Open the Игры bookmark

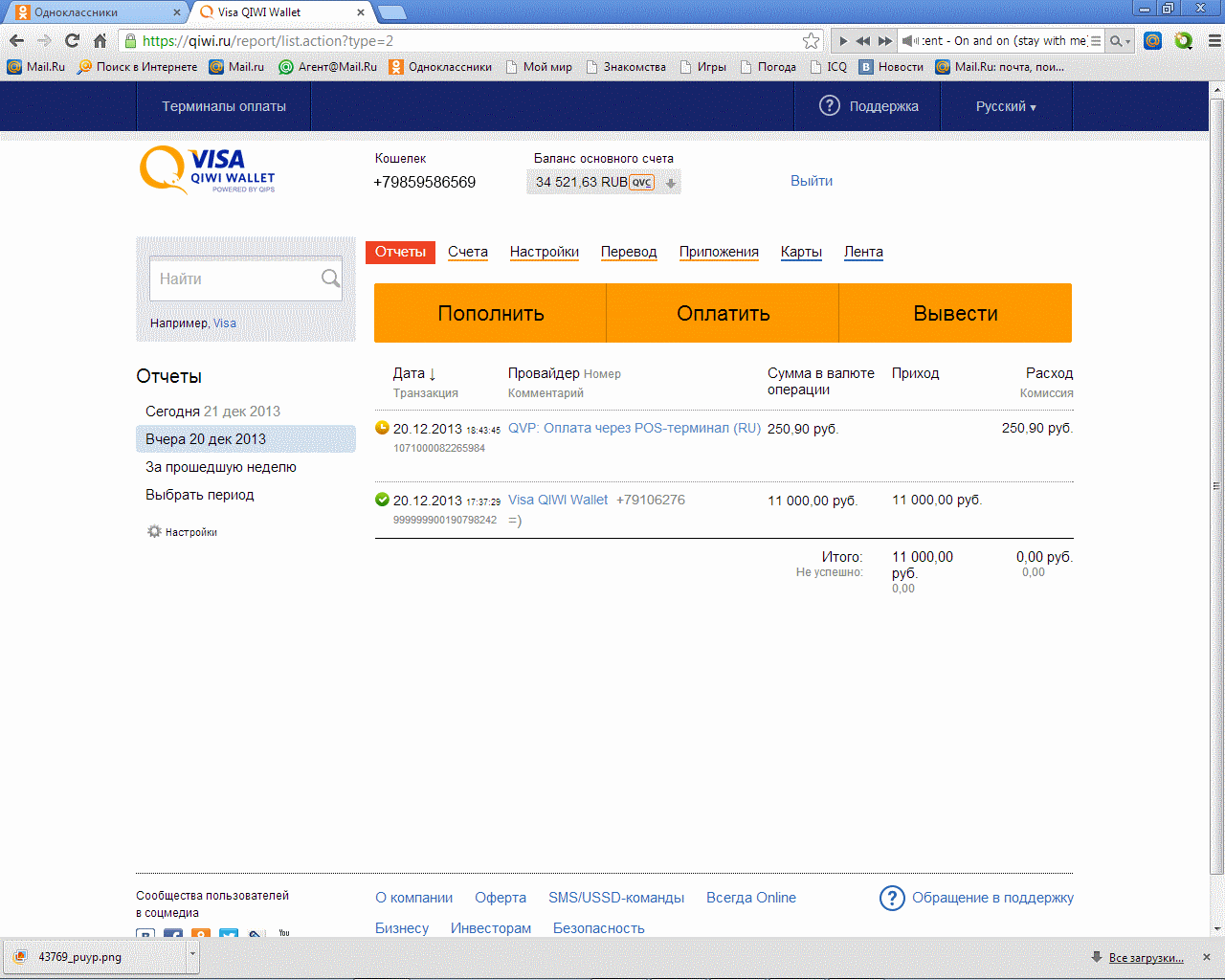pyautogui.click(x=702, y=67)
